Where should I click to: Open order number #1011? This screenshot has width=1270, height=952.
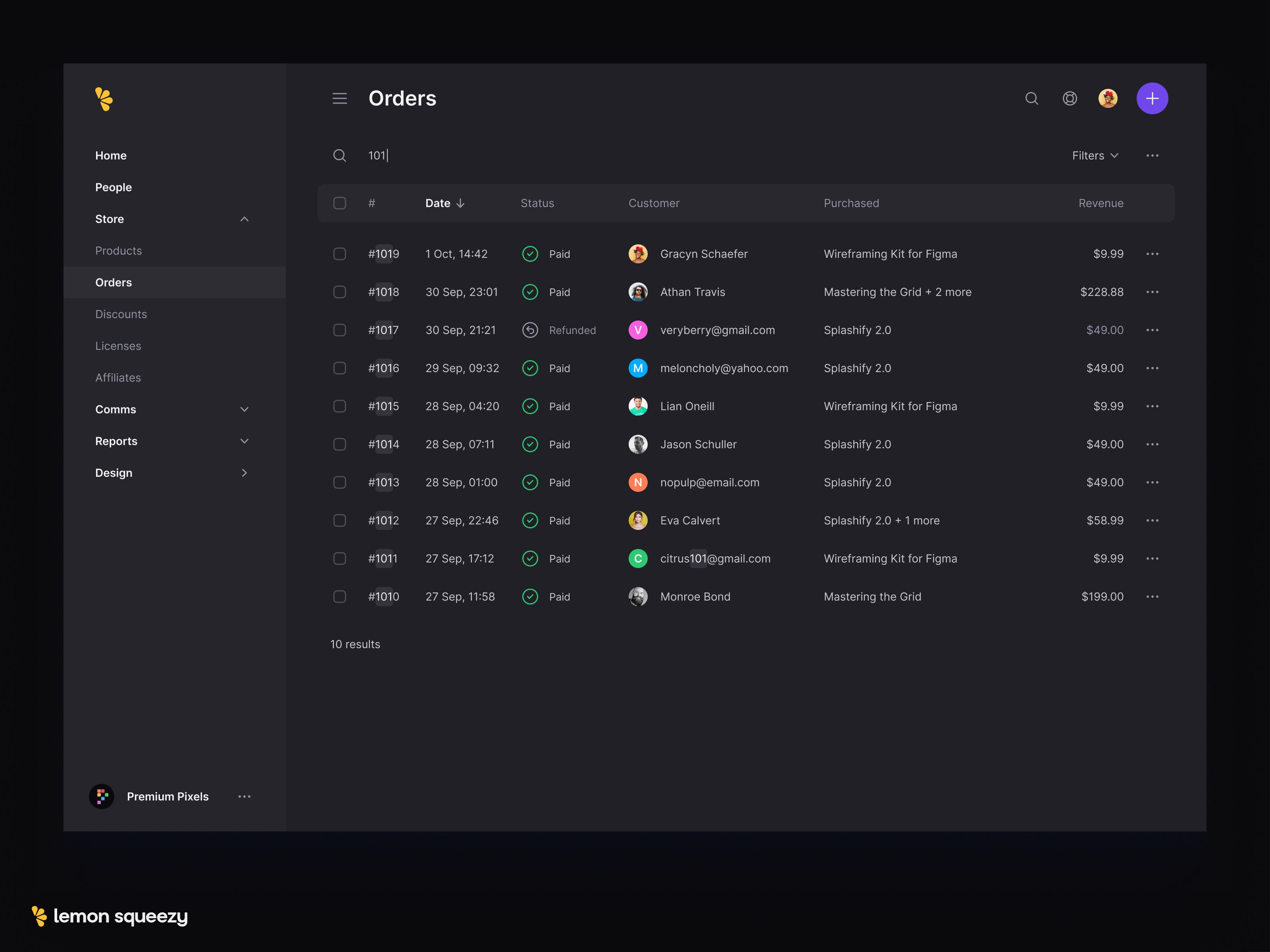[x=383, y=559]
